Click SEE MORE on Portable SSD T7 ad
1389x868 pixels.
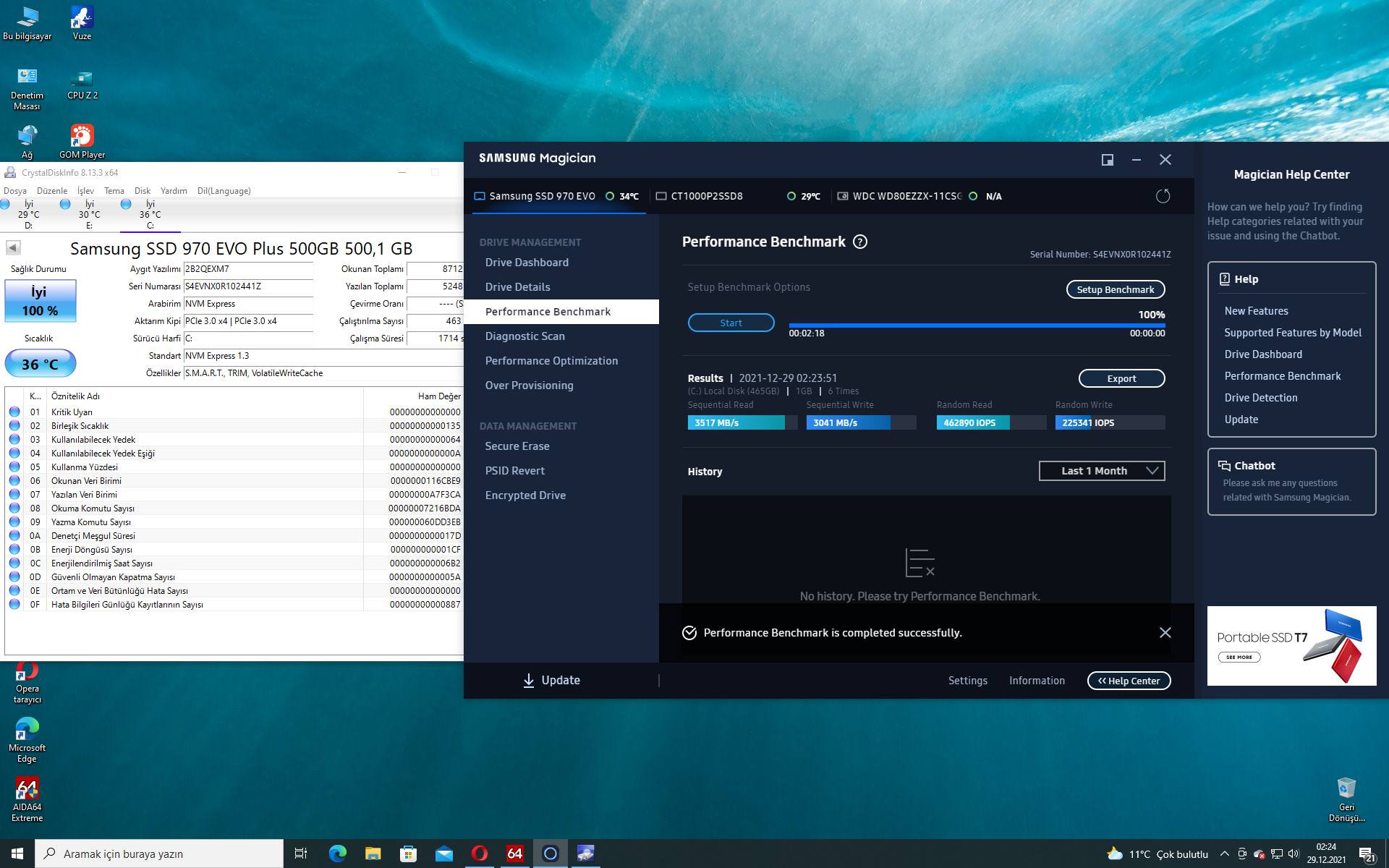pyautogui.click(x=1239, y=658)
